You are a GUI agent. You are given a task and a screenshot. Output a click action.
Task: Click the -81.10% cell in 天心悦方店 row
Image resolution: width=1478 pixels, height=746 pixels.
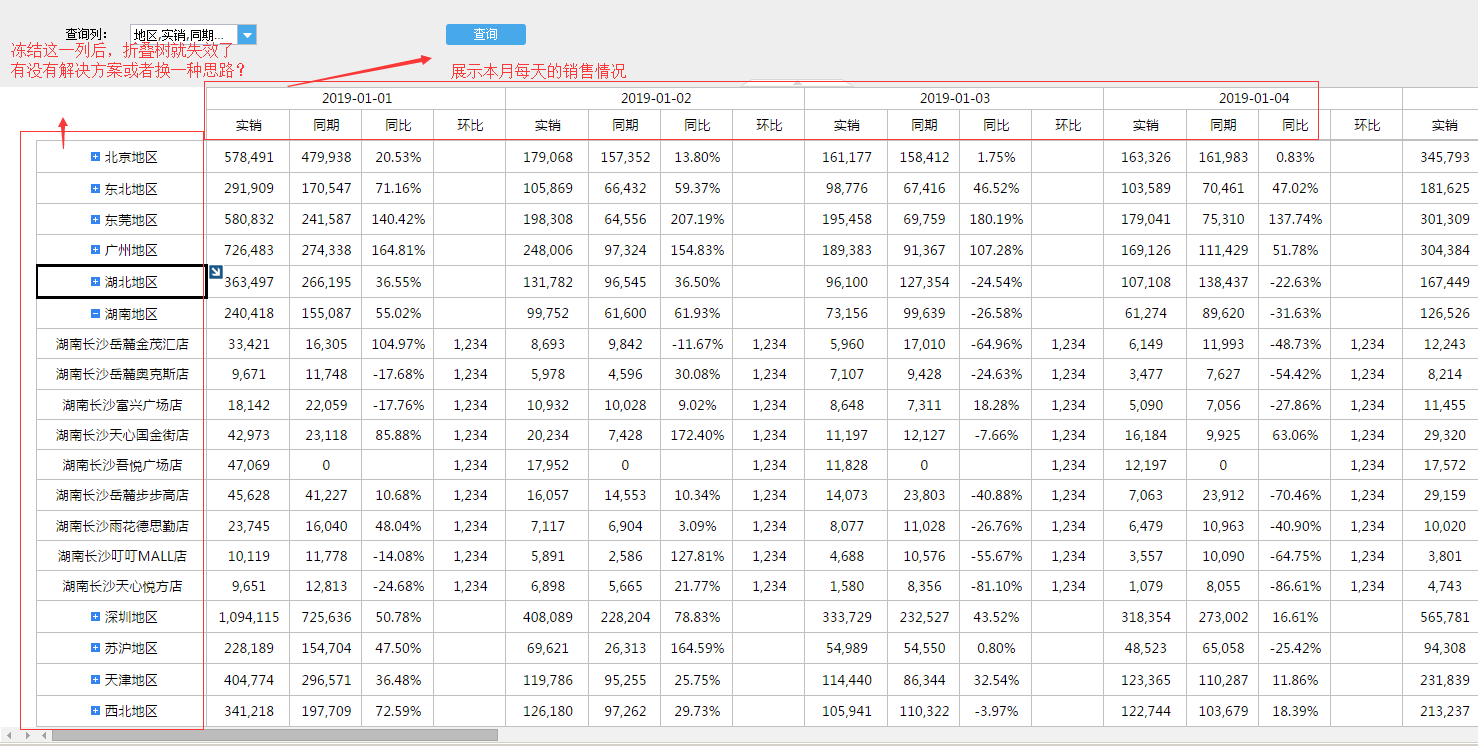tap(996, 586)
